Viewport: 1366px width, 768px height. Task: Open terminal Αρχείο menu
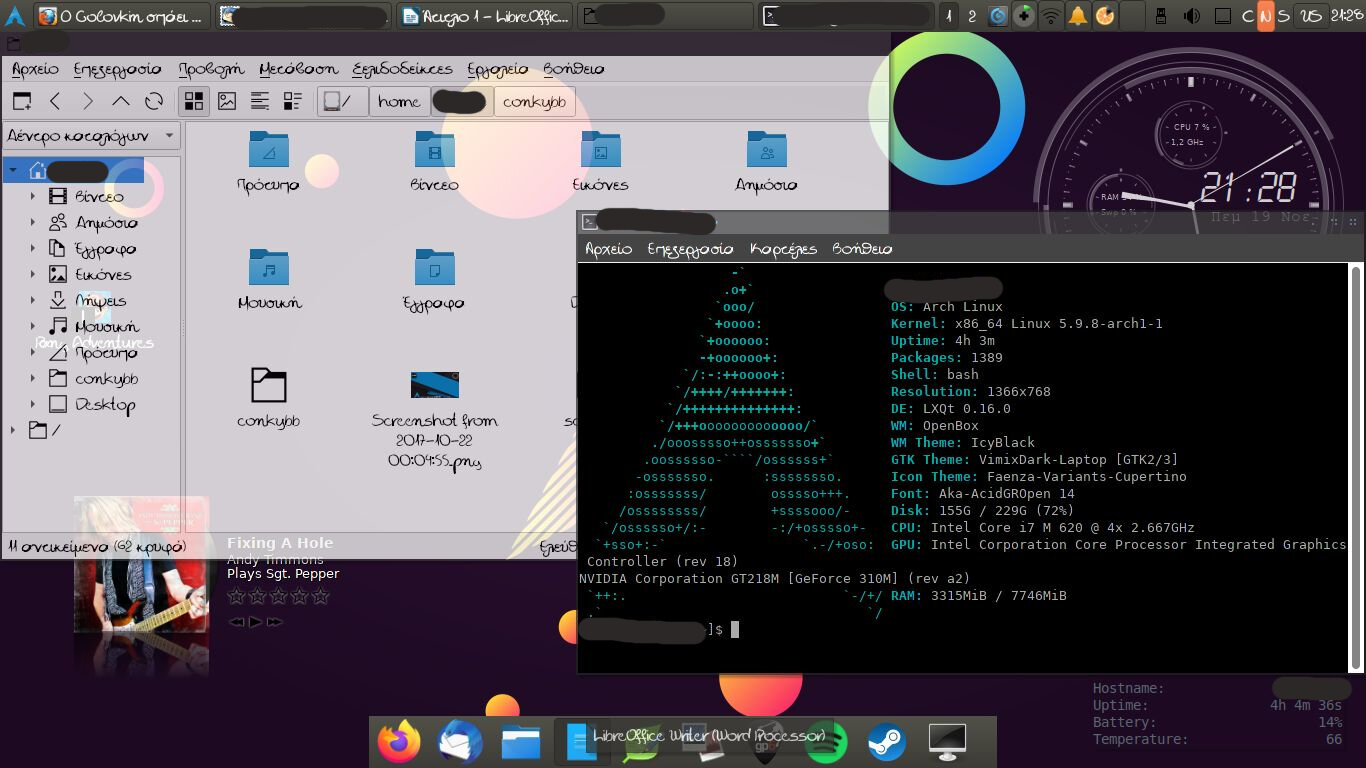(609, 249)
